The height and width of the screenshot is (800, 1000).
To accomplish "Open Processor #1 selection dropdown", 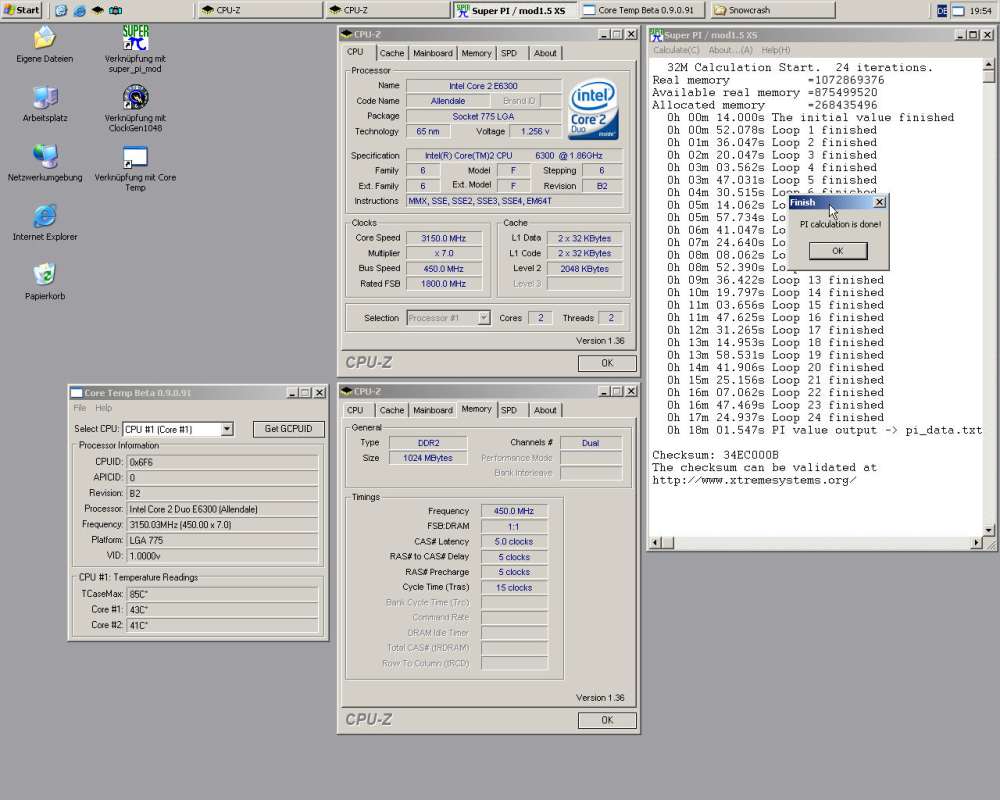I will 484,318.
